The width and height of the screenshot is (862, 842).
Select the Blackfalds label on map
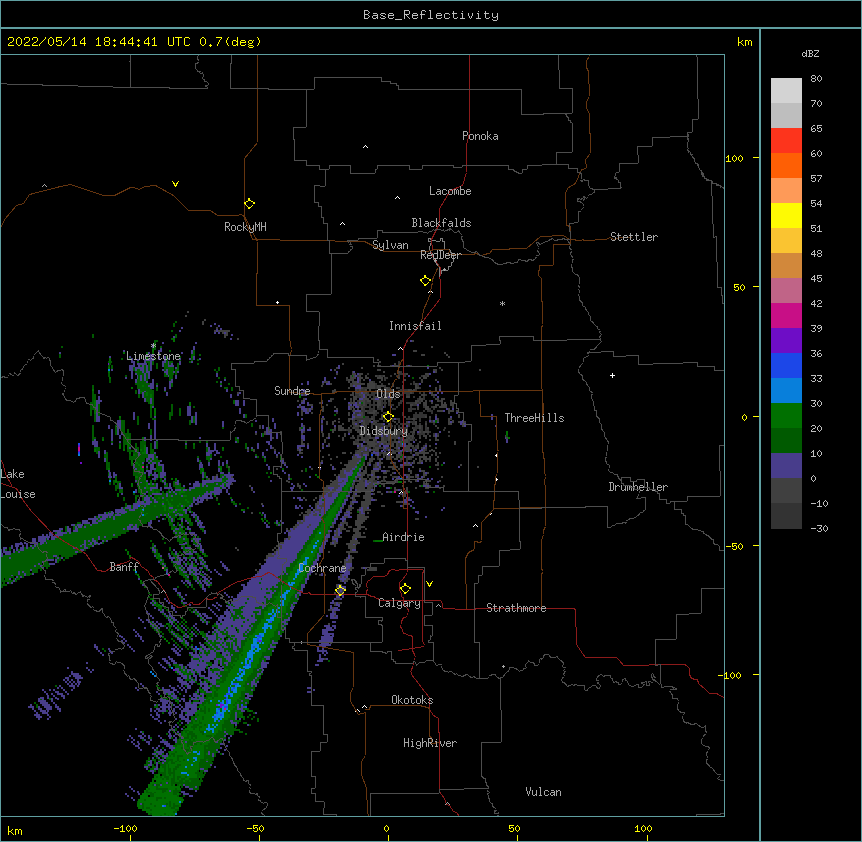click(441, 223)
